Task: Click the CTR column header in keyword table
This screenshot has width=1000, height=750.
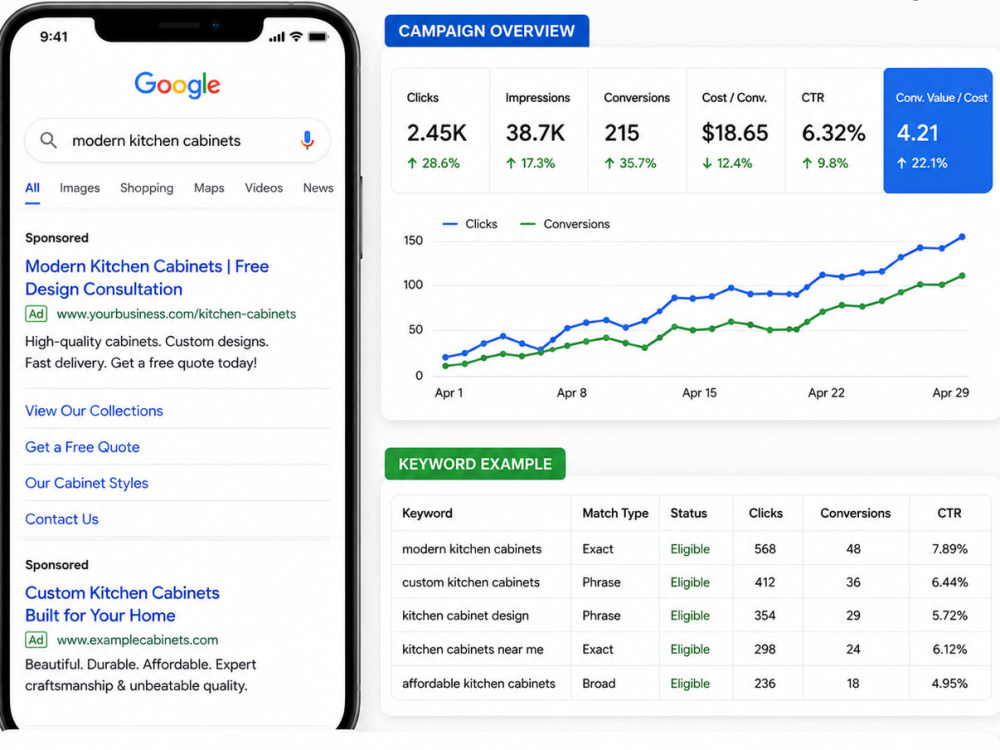Action: pos(949,513)
